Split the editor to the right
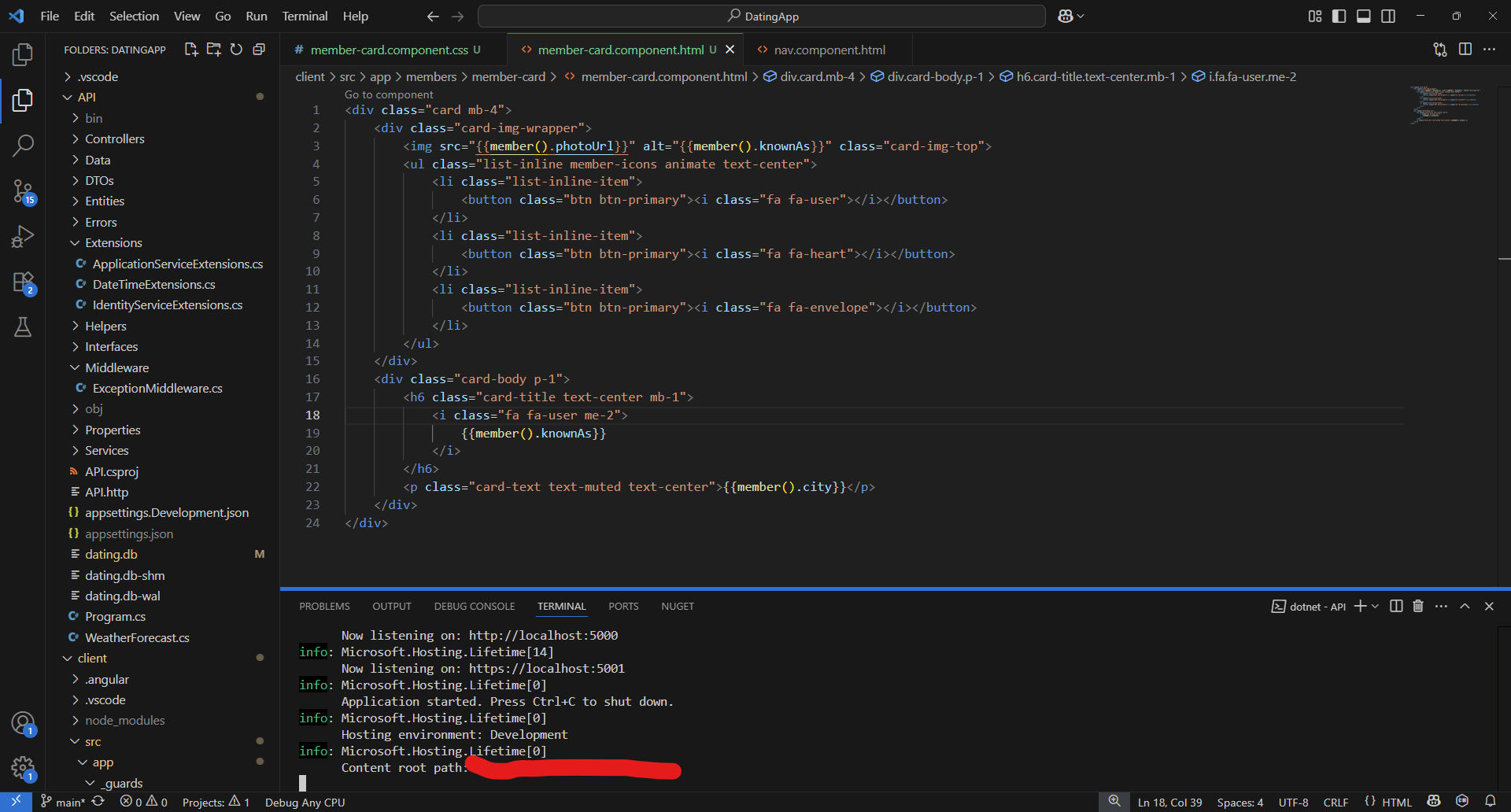 (x=1465, y=50)
